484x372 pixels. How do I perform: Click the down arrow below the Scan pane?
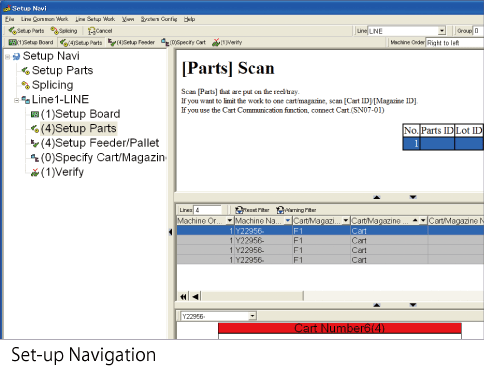[413, 197]
